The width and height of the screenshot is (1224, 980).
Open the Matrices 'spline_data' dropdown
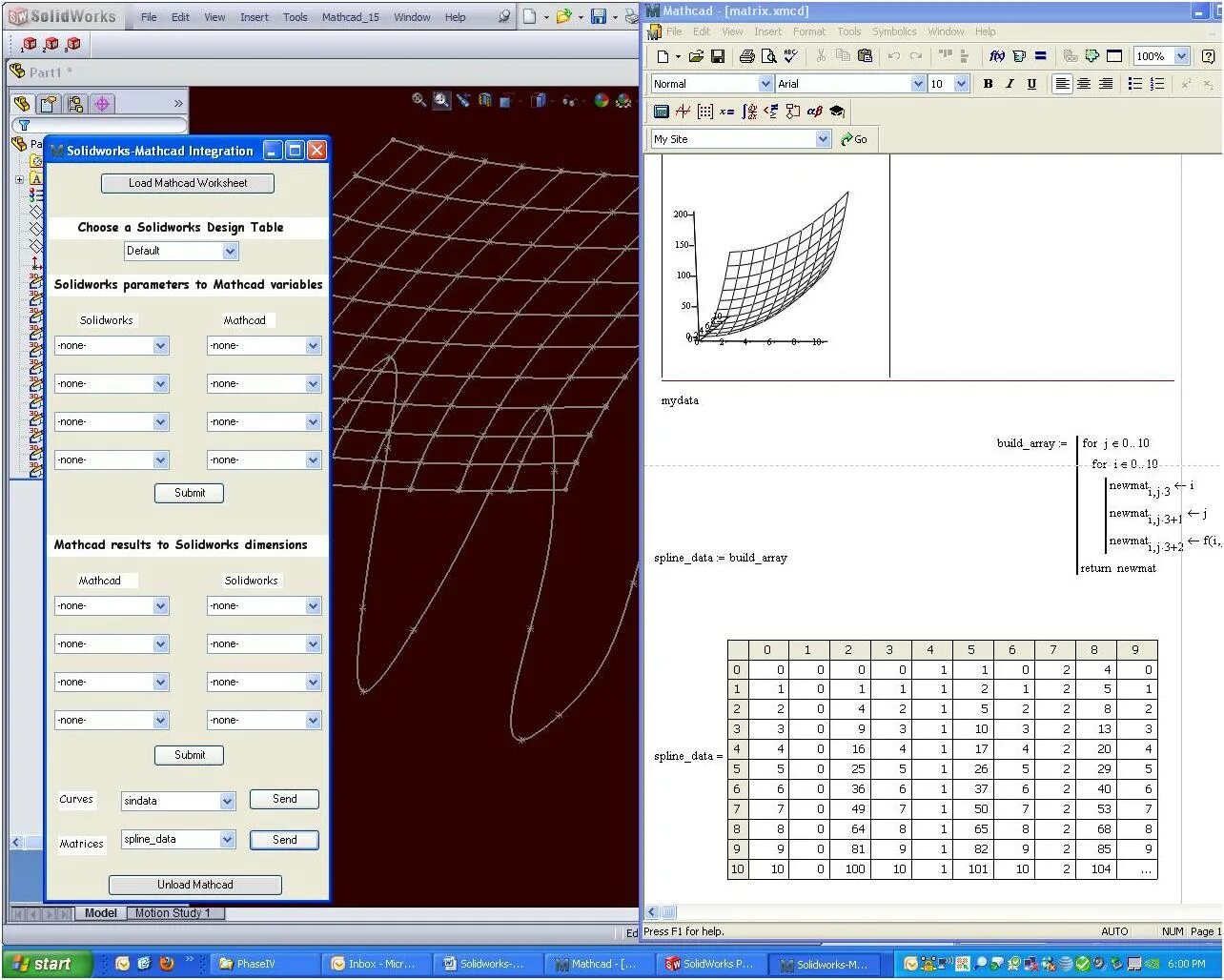(x=227, y=840)
